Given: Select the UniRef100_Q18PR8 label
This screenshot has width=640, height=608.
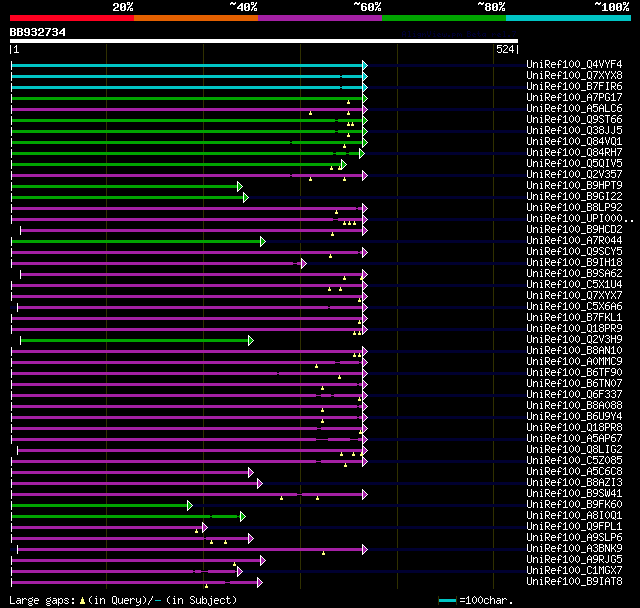Looking at the screenshot, I should (x=574, y=428).
